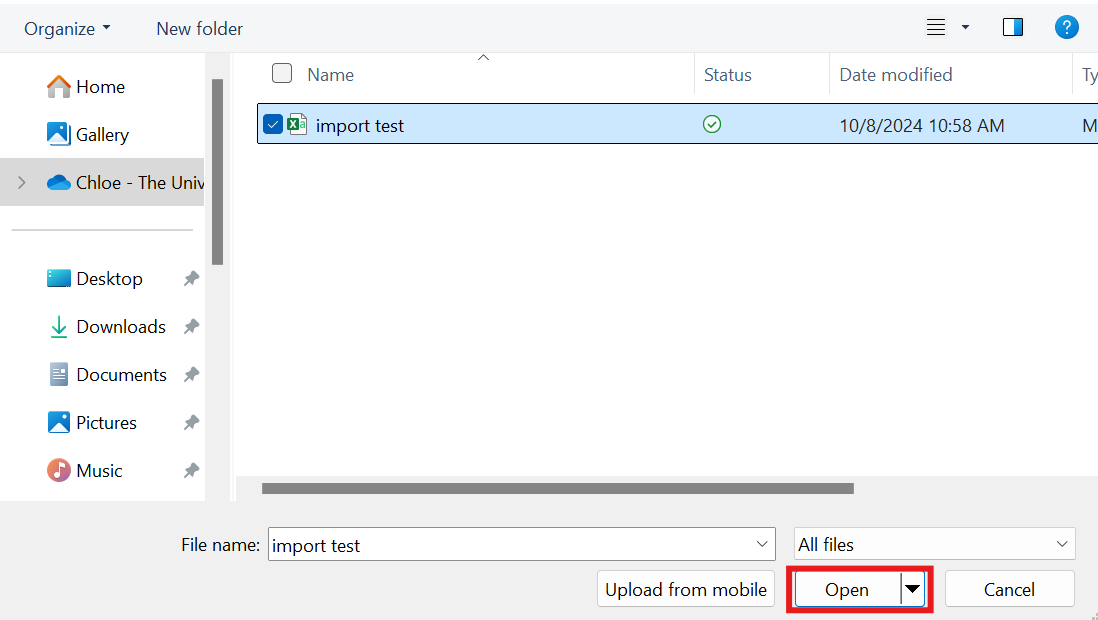Open the Organize dropdown
Viewport: 1098px width, 620px height.
point(66,28)
